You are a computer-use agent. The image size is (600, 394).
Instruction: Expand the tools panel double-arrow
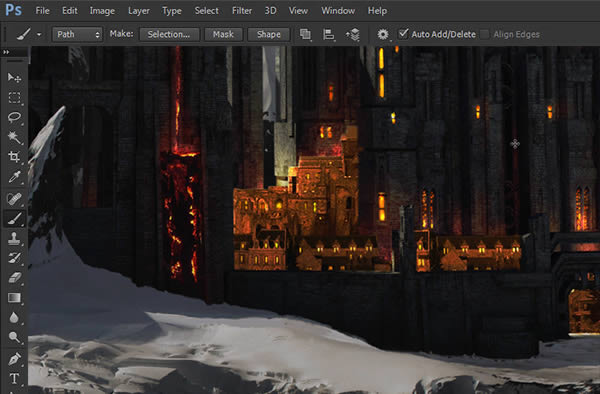point(6,52)
